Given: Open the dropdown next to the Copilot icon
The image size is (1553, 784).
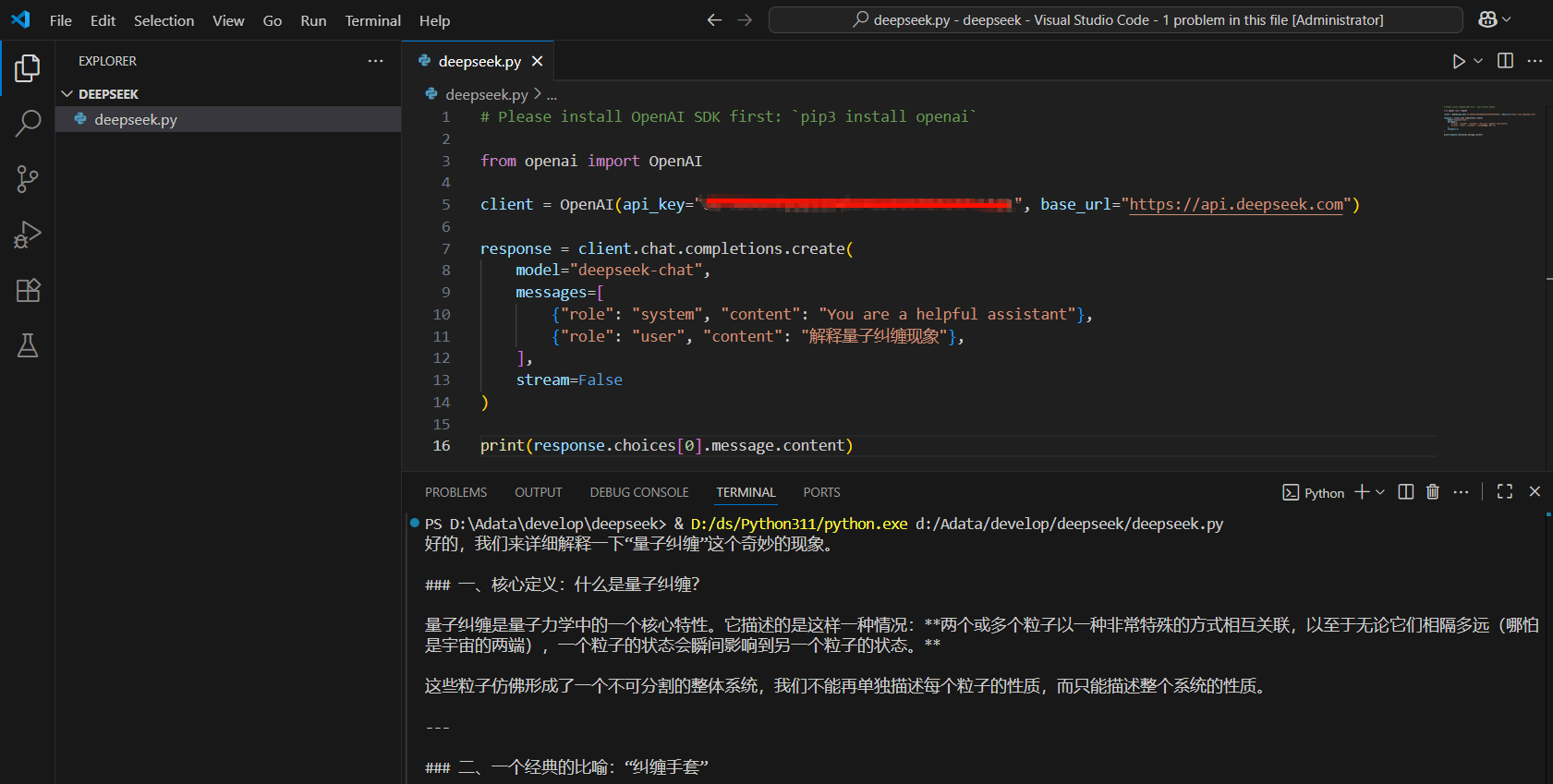Looking at the screenshot, I should (1507, 19).
